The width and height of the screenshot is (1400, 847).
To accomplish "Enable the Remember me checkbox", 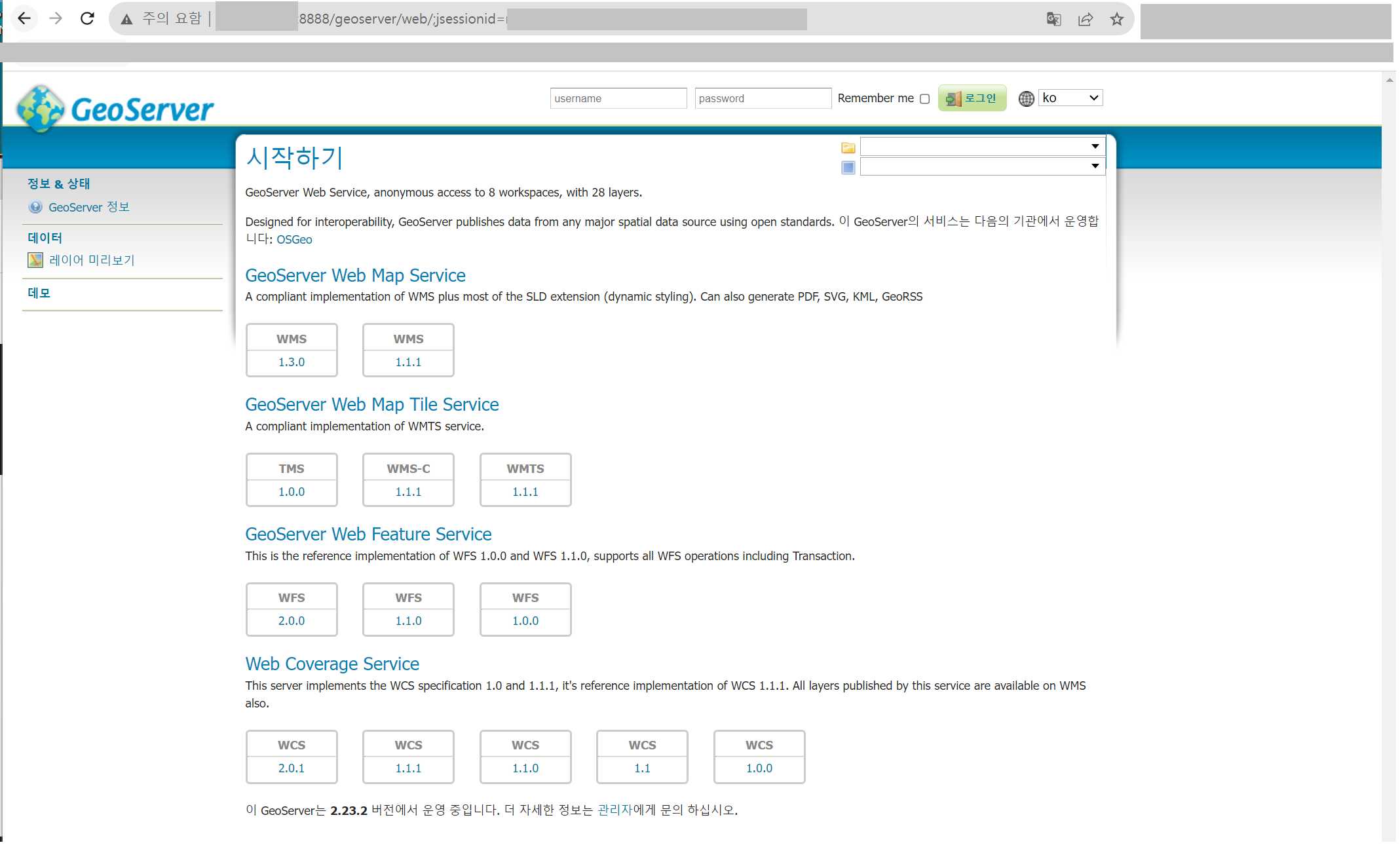I will pyautogui.click(x=924, y=99).
